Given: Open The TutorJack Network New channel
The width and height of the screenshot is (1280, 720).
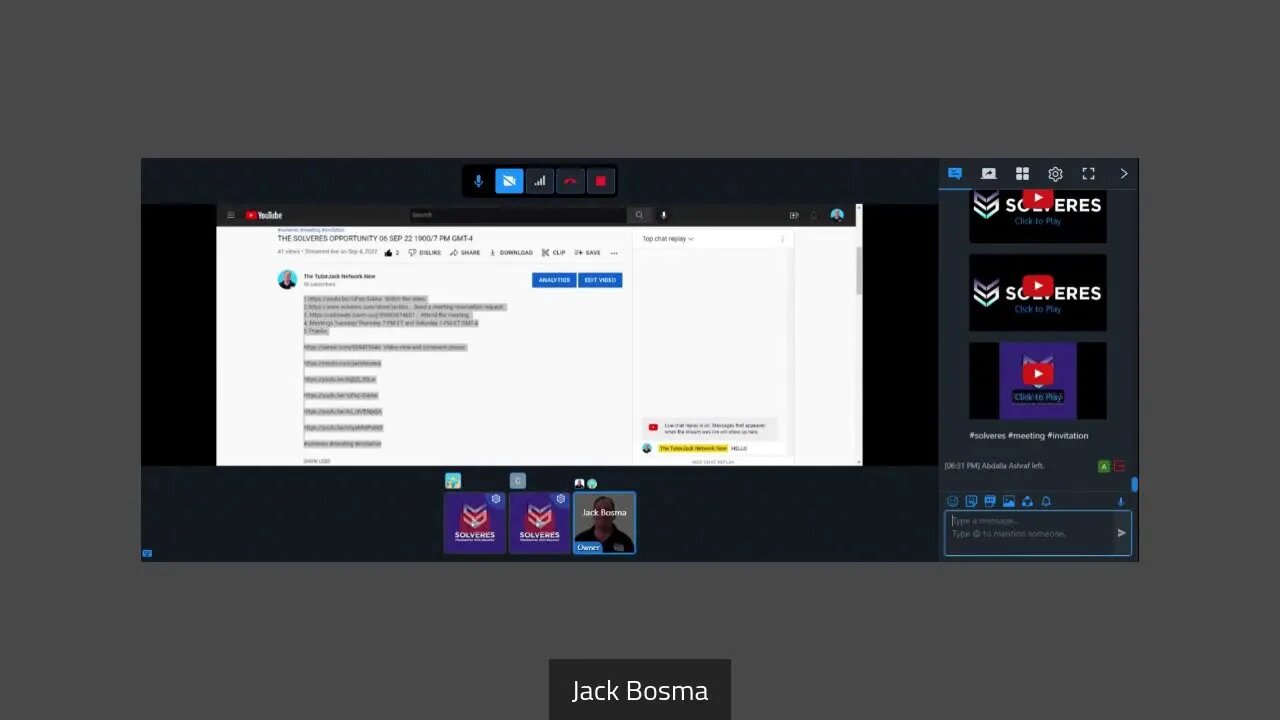Looking at the screenshot, I should [x=339, y=276].
